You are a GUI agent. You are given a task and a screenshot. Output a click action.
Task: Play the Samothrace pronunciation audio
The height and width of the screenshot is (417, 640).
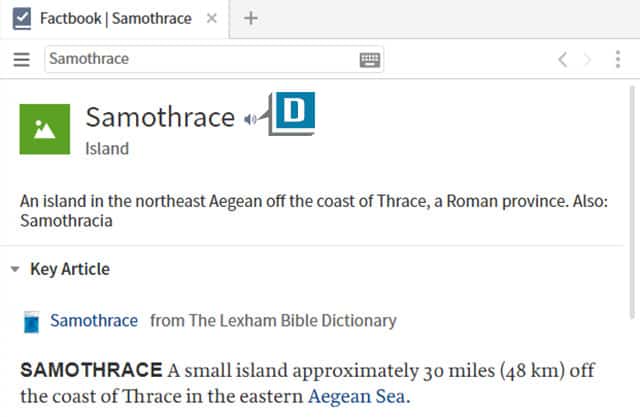[x=250, y=119]
